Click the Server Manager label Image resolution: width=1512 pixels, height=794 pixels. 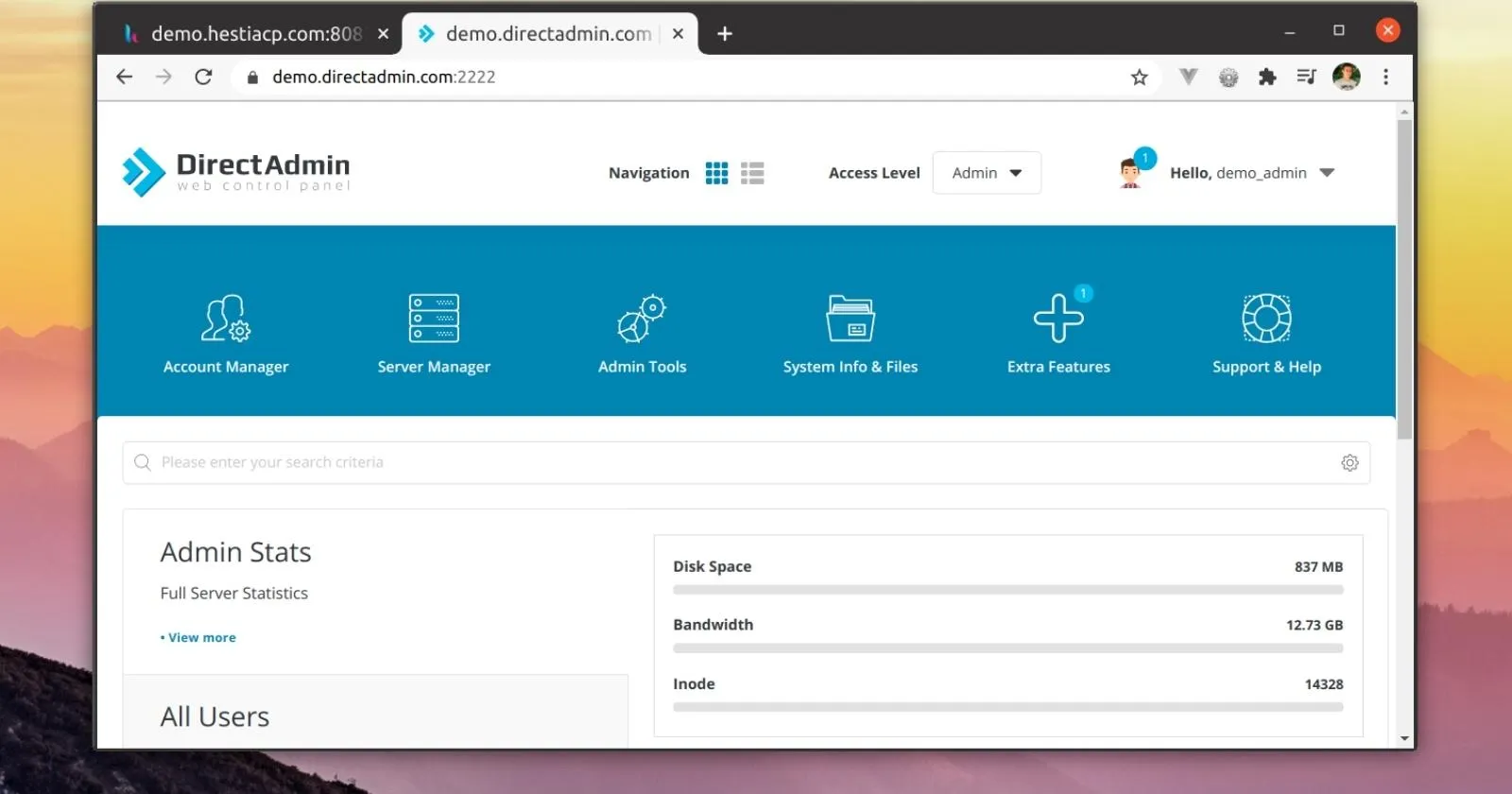tap(434, 367)
